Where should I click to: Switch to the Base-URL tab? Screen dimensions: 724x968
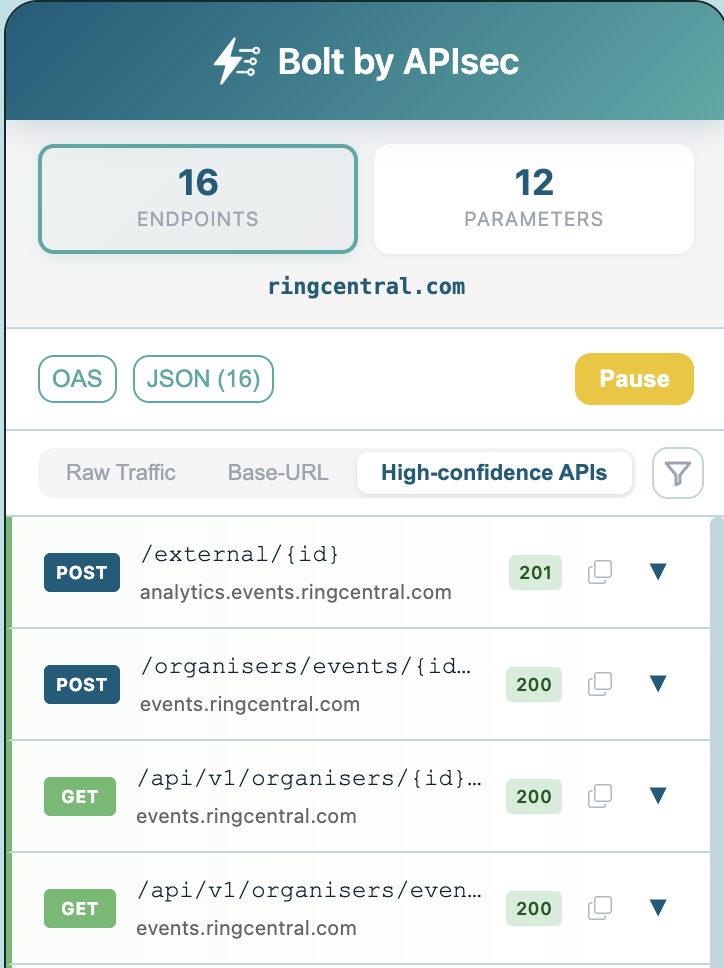pos(278,472)
